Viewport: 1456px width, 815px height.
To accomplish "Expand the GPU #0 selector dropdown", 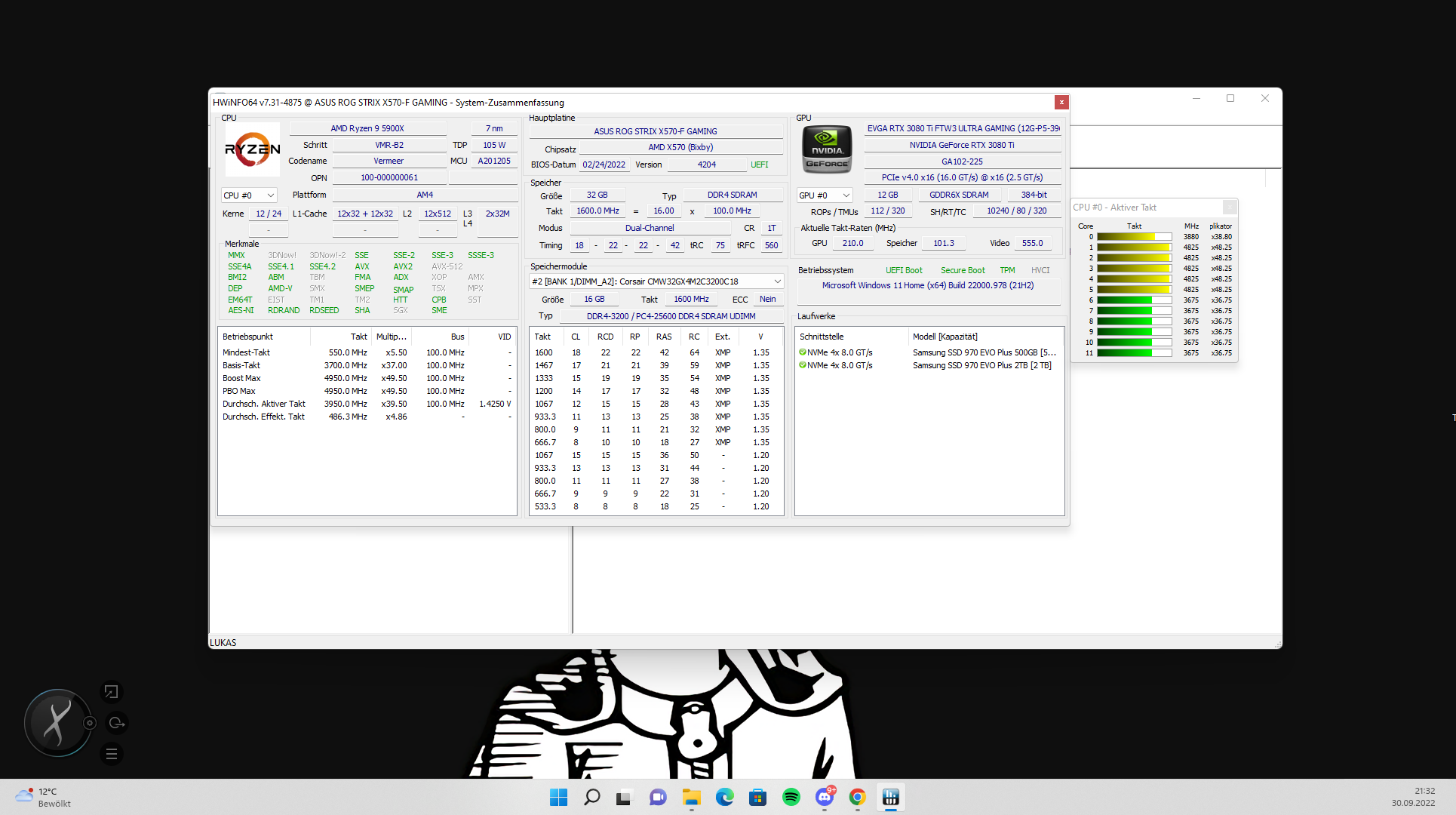I will (825, 195).
